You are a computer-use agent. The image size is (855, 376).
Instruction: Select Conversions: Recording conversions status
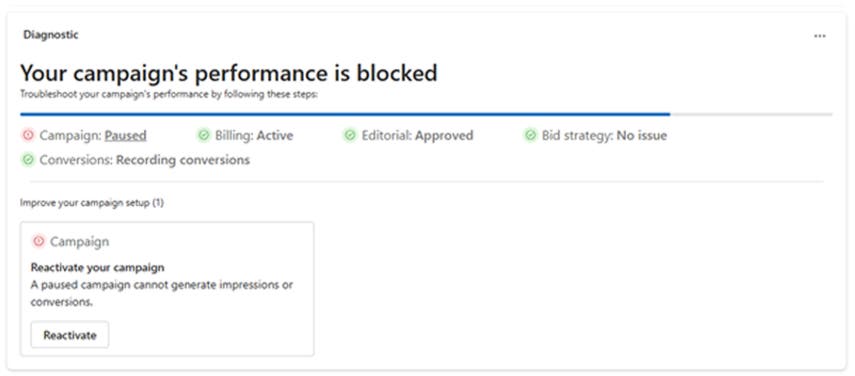click(x=136, y=160)
